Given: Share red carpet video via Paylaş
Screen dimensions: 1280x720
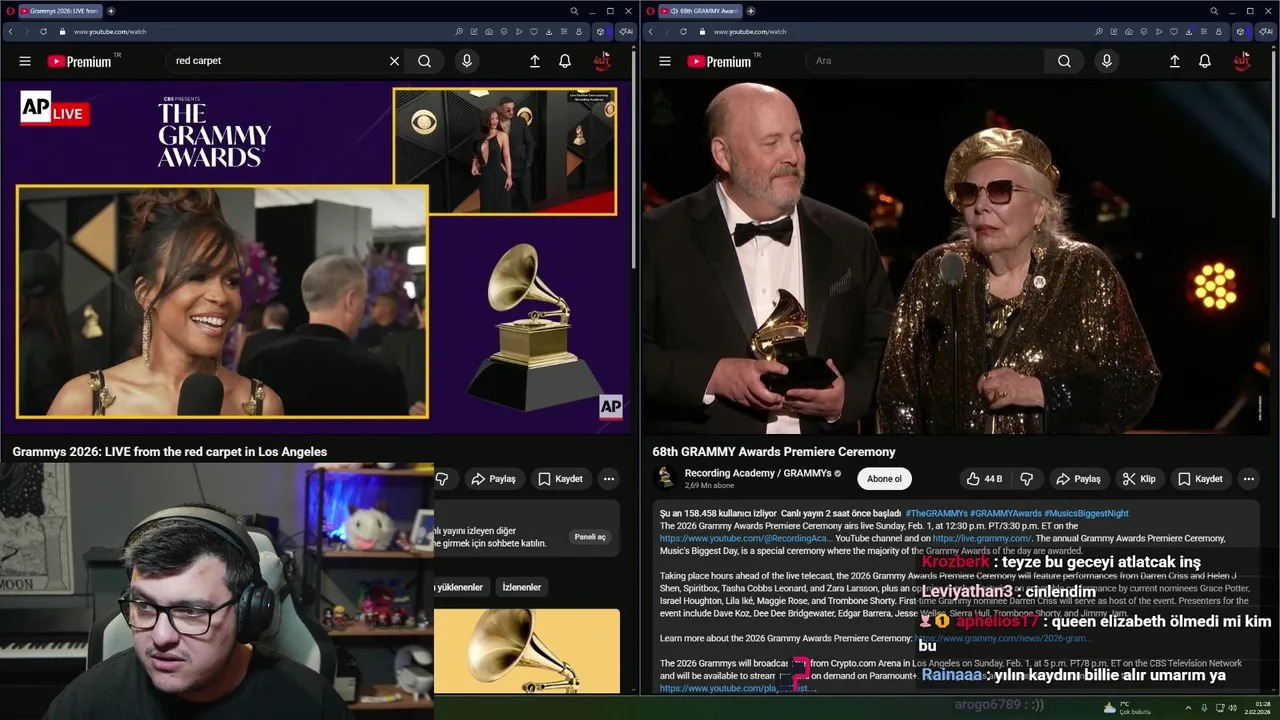Looking at the screenshot, I should 493,479.
